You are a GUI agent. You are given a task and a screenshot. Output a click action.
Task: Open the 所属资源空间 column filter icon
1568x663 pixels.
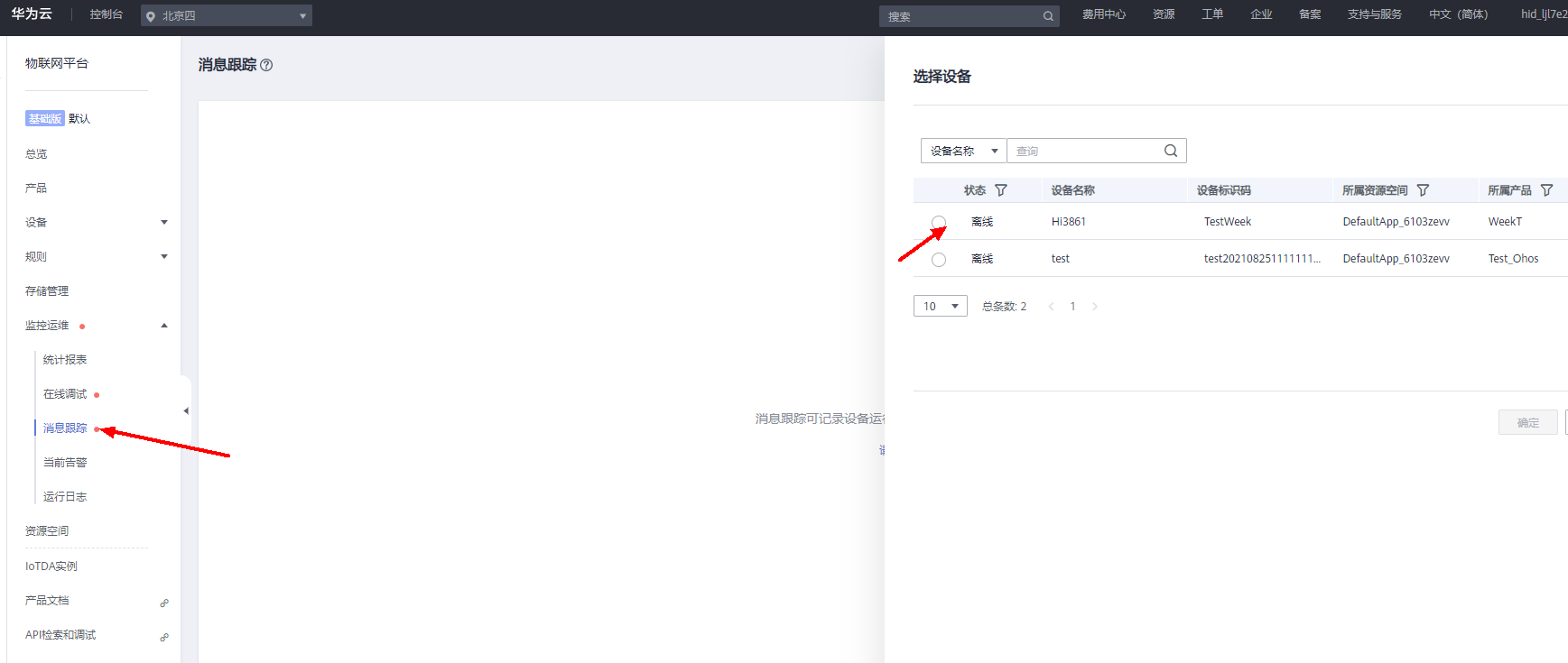click(x=1423, y=190)
